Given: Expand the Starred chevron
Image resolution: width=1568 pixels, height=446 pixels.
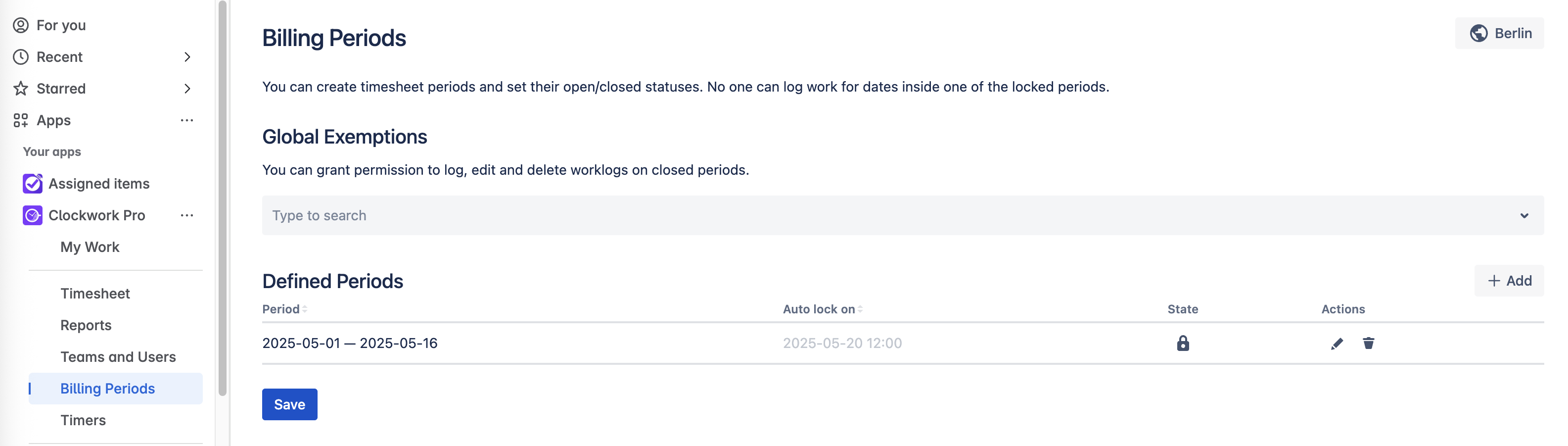Looking at the screenshot, I should click(x=187, y=88).
